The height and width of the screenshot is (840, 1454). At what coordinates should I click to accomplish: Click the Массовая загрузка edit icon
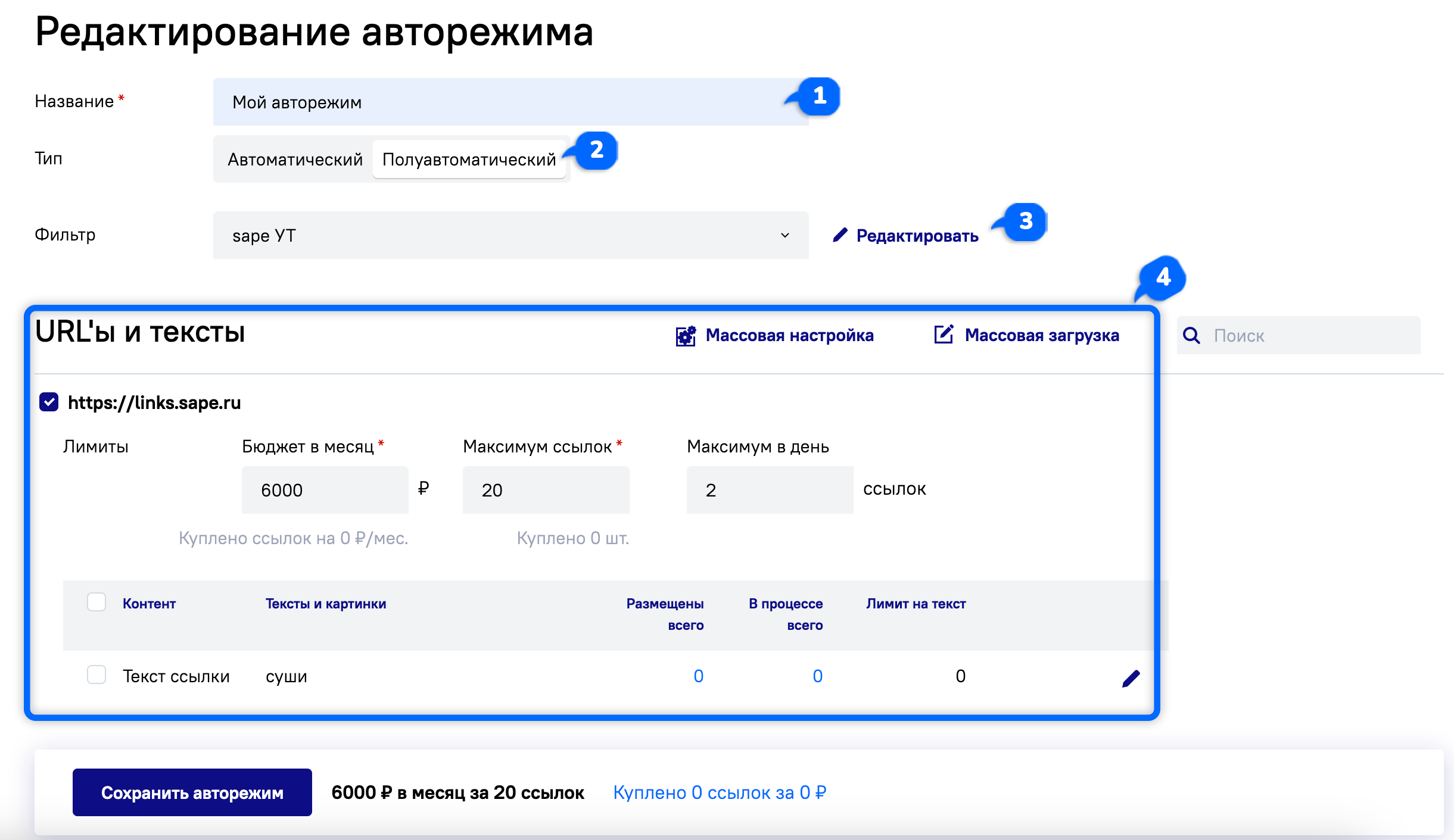pyautogui.click(x=944, y=335)
